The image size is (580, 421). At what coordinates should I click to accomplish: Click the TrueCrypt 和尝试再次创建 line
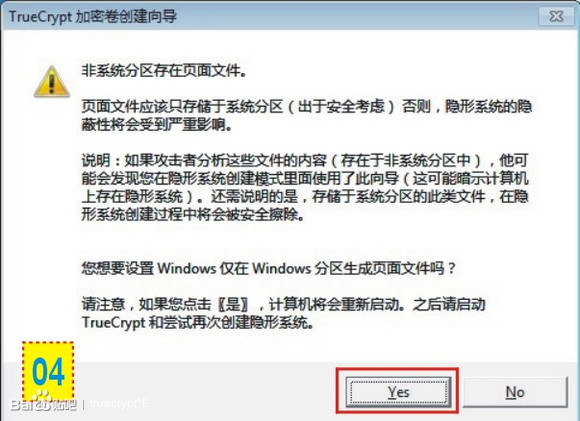[x=198, y=322]
